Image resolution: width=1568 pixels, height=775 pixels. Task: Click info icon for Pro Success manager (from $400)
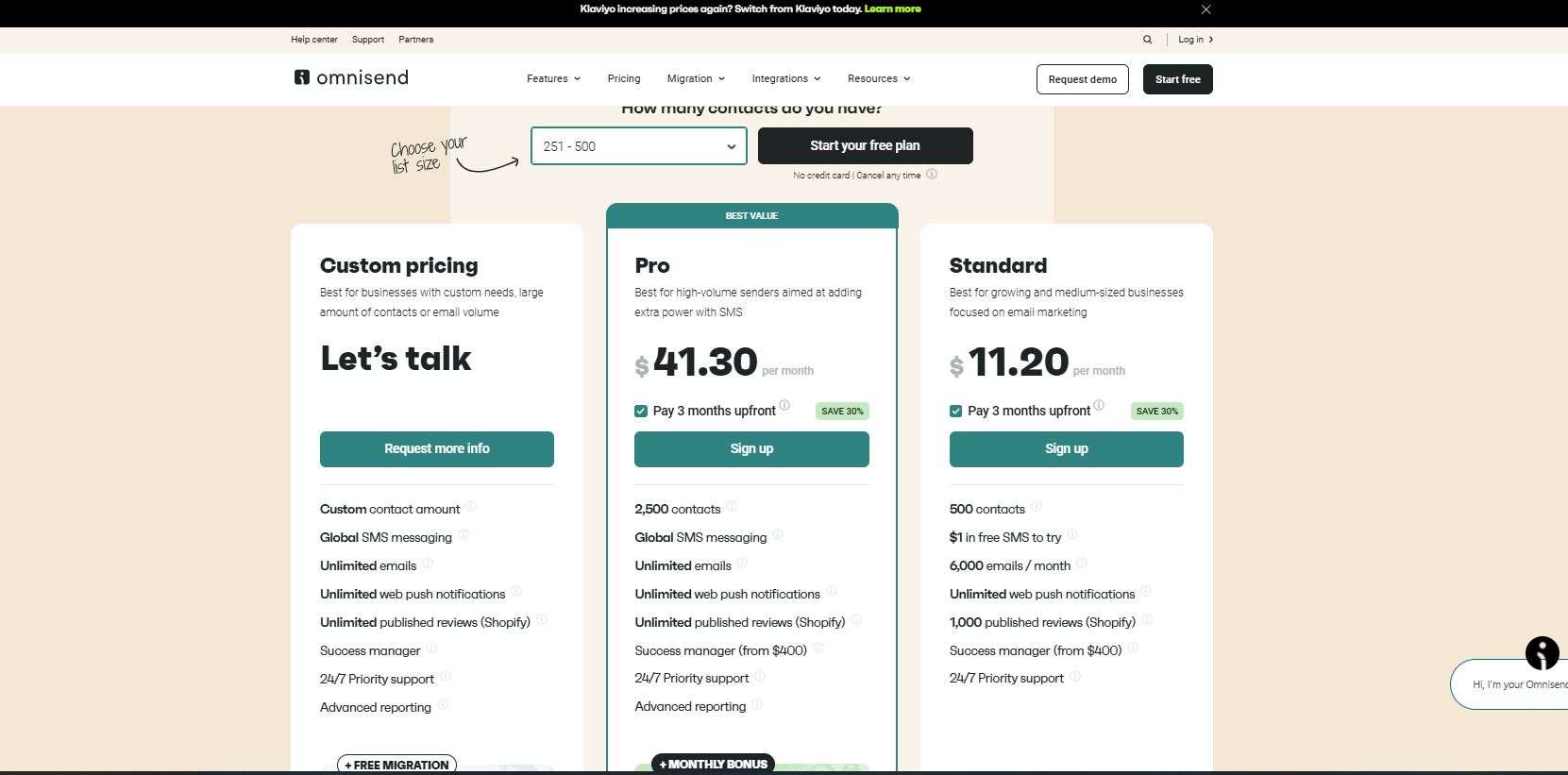click(818, 648)
